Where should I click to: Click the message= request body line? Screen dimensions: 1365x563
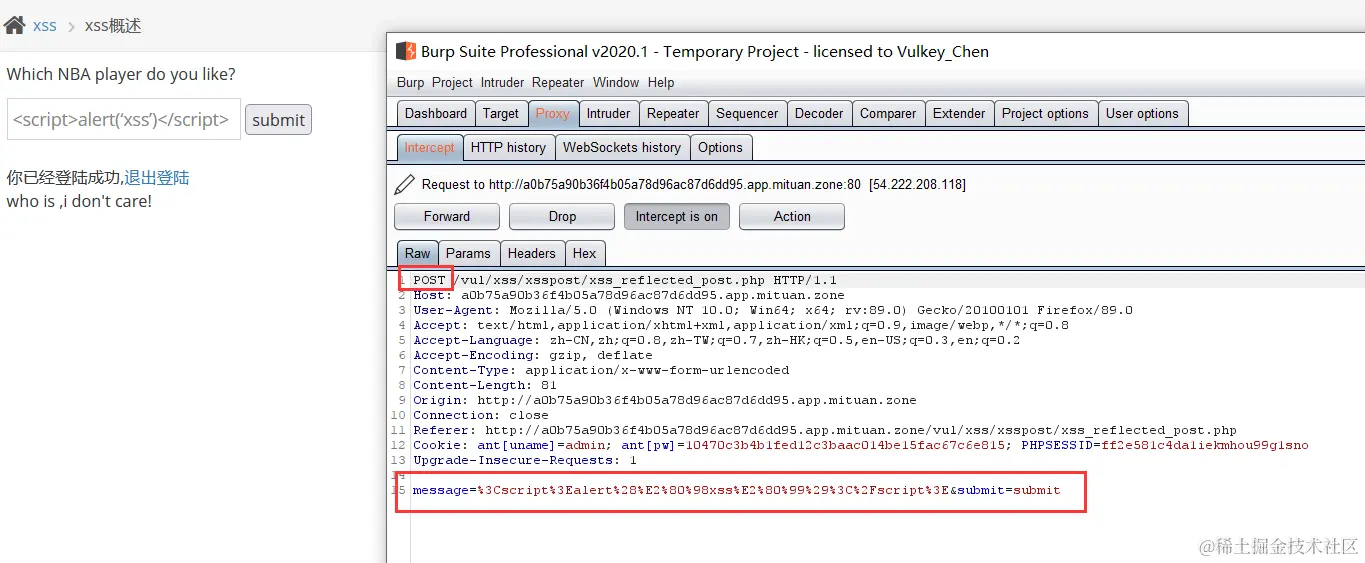[x=737, y=490]
